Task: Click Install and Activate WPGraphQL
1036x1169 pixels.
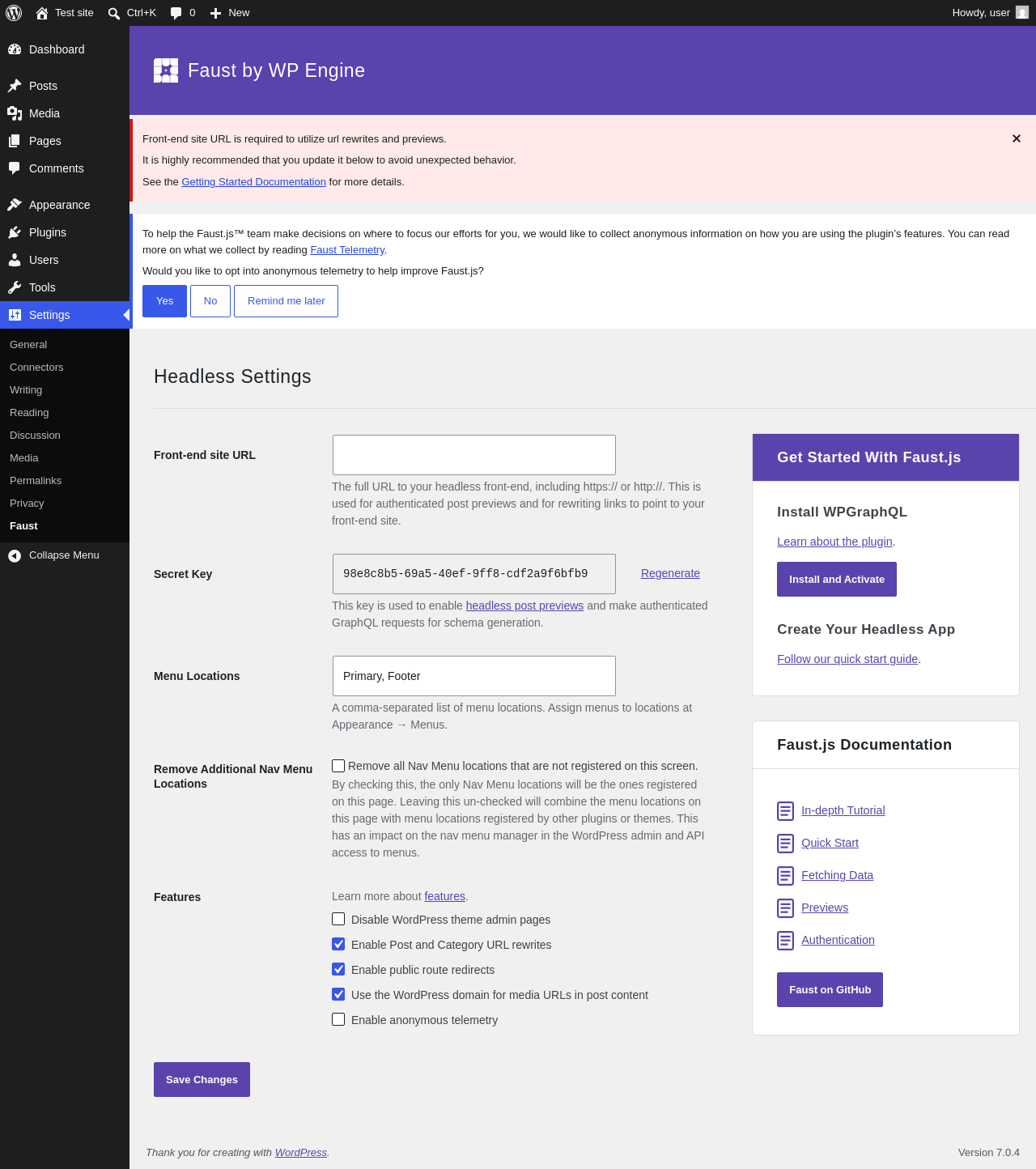Action: click(x=837, y=579)
